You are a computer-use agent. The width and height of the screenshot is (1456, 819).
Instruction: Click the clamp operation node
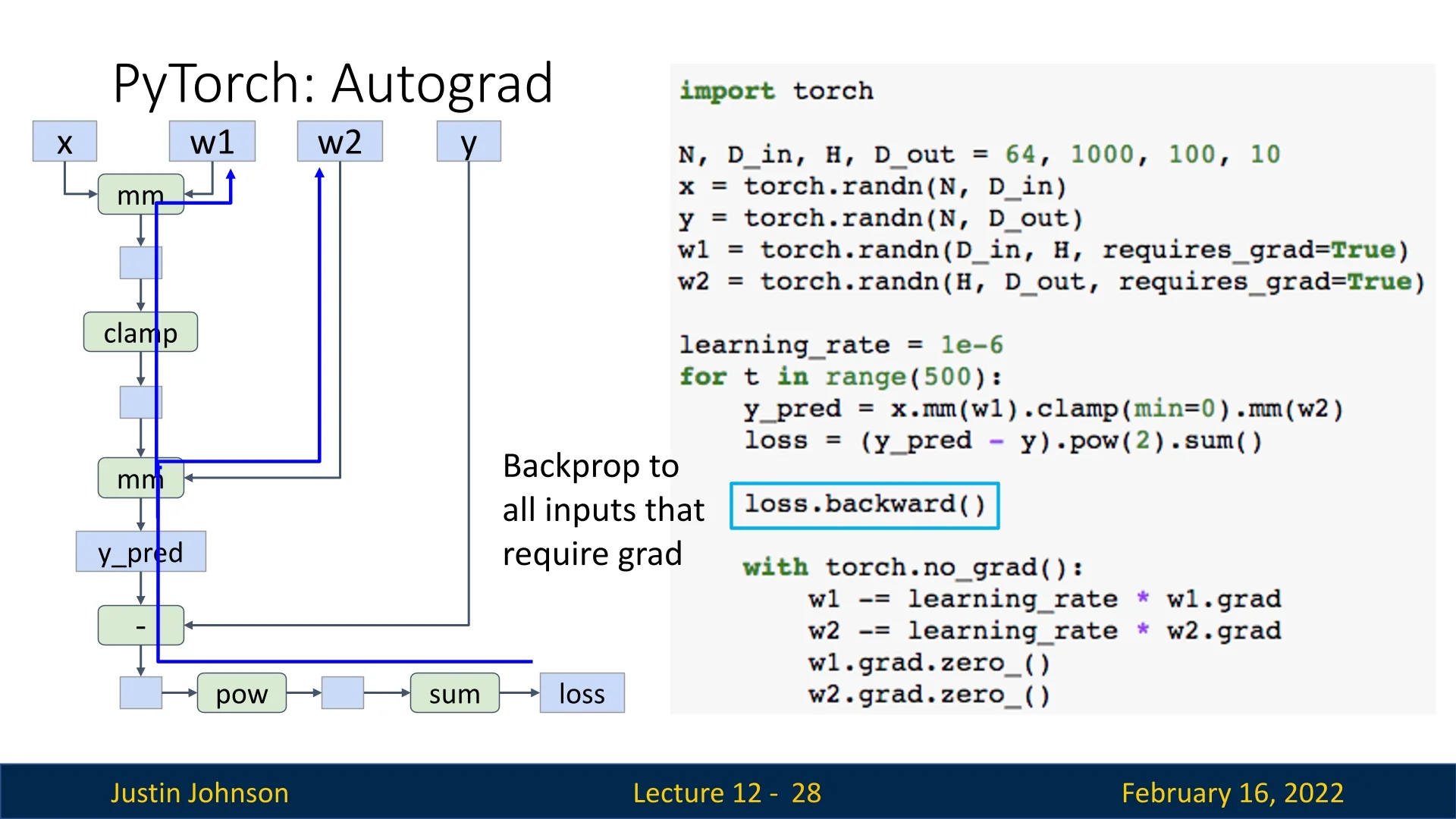(140, 332)
